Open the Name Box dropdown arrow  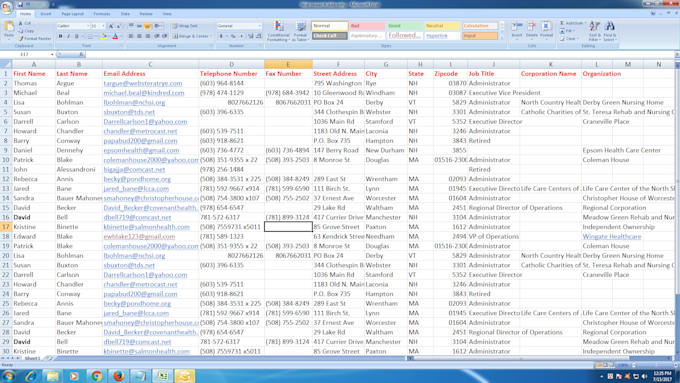(52, 55)
